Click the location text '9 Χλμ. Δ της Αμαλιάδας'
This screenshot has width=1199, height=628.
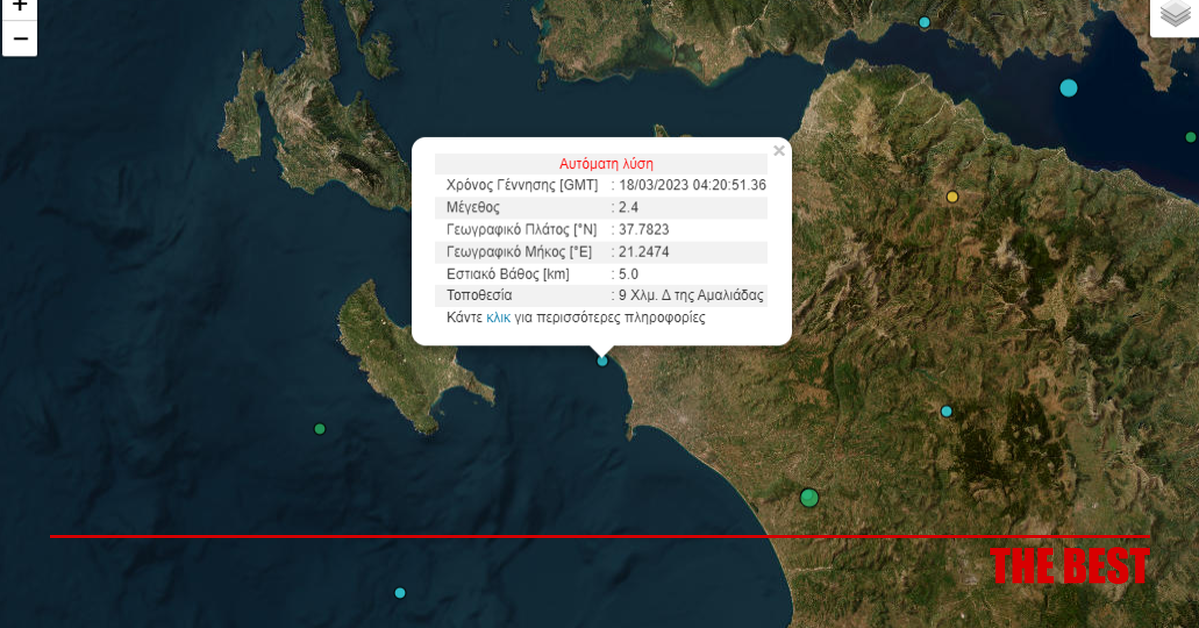tap(691, 296)
